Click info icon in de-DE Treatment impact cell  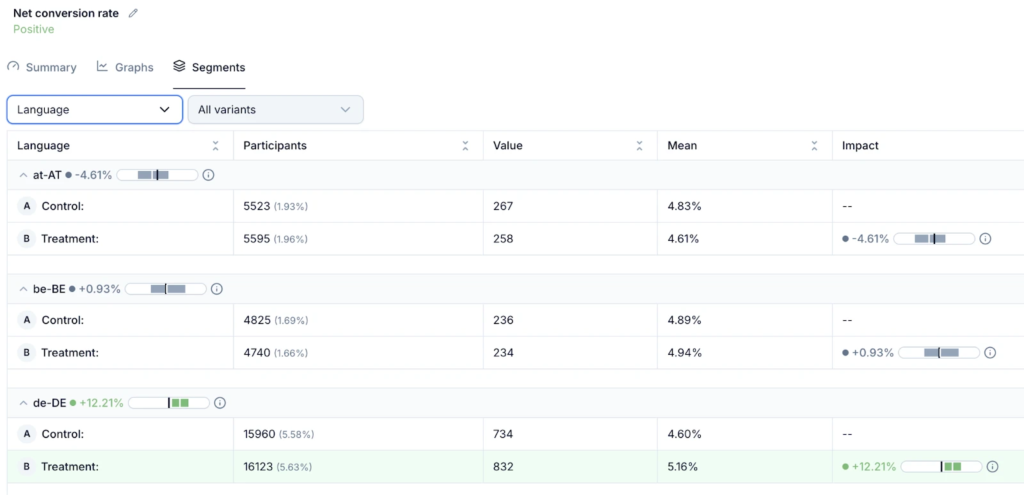click(x=993, y=467)
